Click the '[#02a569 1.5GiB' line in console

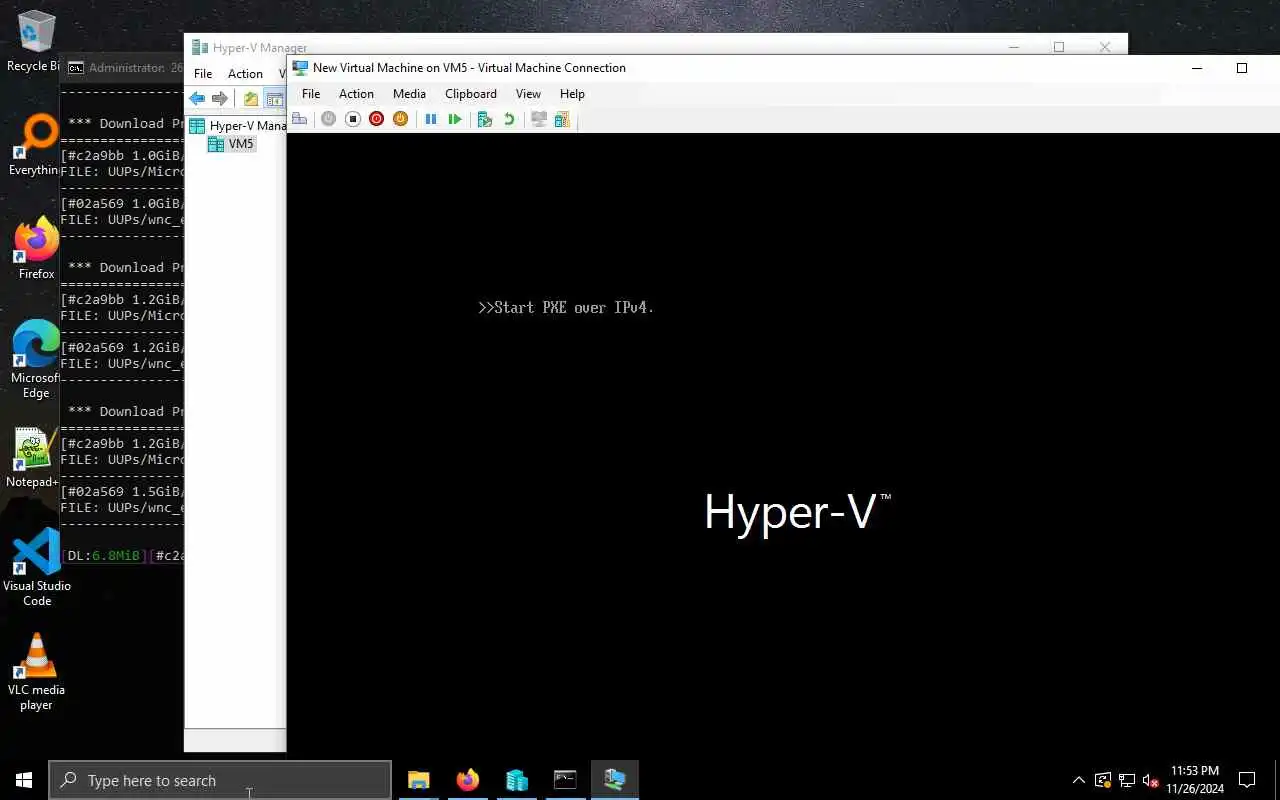tap(122, 492)
